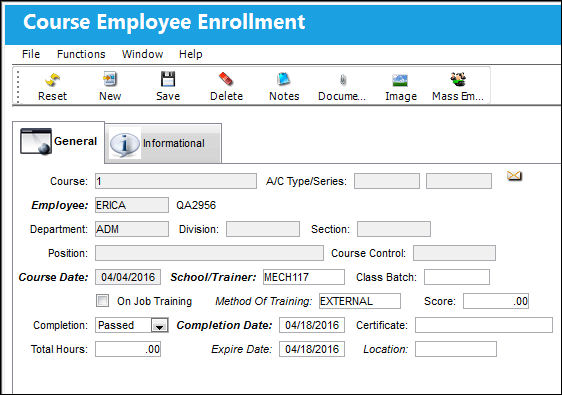This screenshot has width=562, height=395.
Task: Open the Help menu
Action: [191, 54]
